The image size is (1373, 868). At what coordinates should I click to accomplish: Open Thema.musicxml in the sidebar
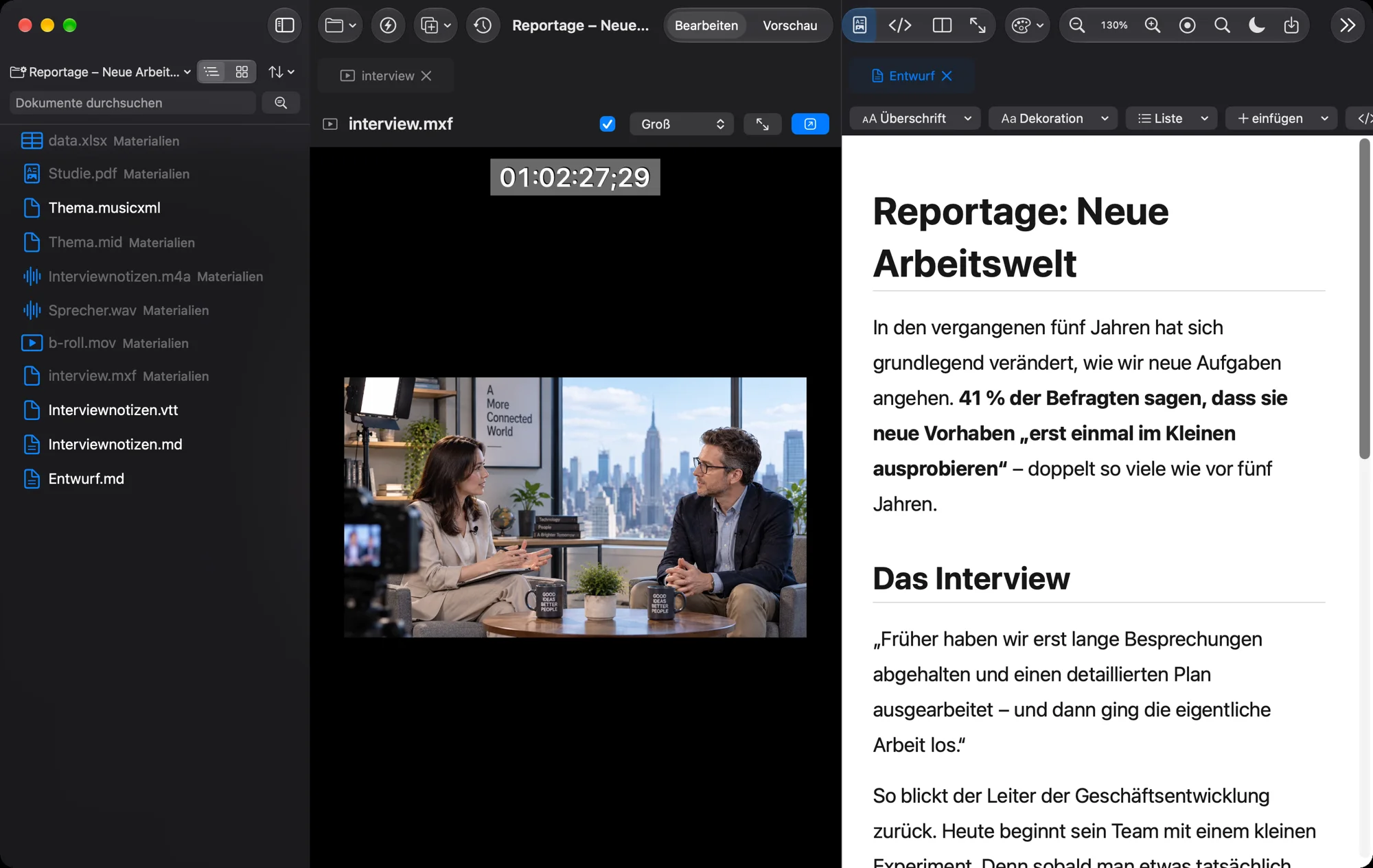tap(104, 208)
